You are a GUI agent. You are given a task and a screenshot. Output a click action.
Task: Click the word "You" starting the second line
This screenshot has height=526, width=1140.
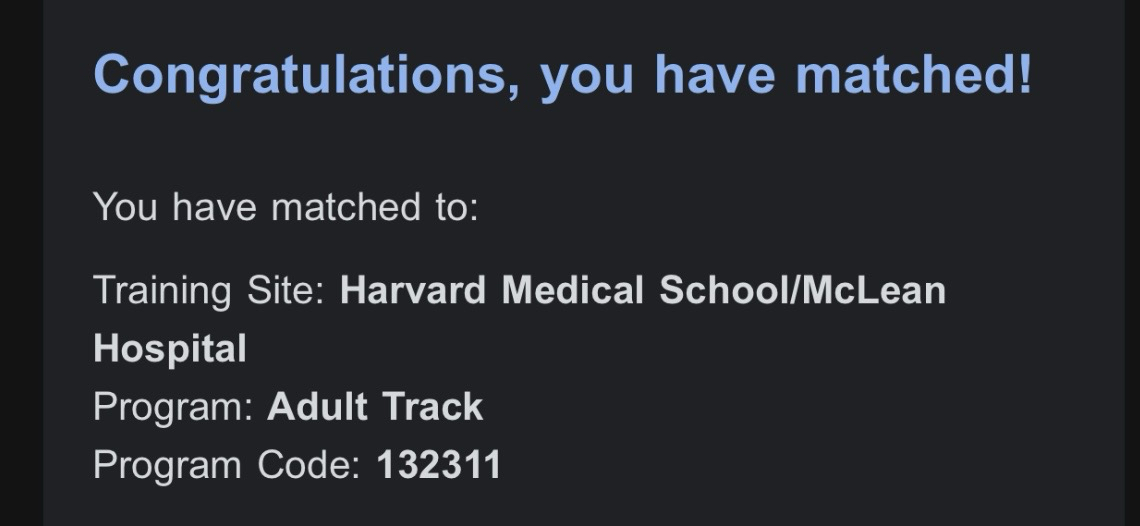[x=127, y=208]
